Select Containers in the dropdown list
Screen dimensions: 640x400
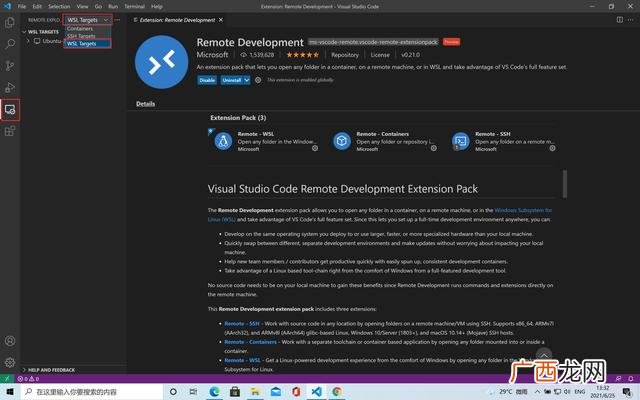87,29
